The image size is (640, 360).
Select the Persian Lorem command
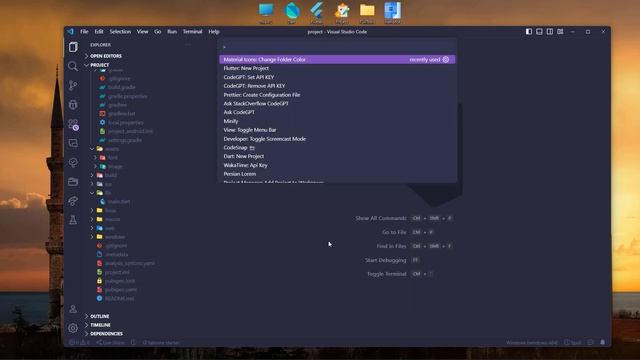tap(337, 174)
